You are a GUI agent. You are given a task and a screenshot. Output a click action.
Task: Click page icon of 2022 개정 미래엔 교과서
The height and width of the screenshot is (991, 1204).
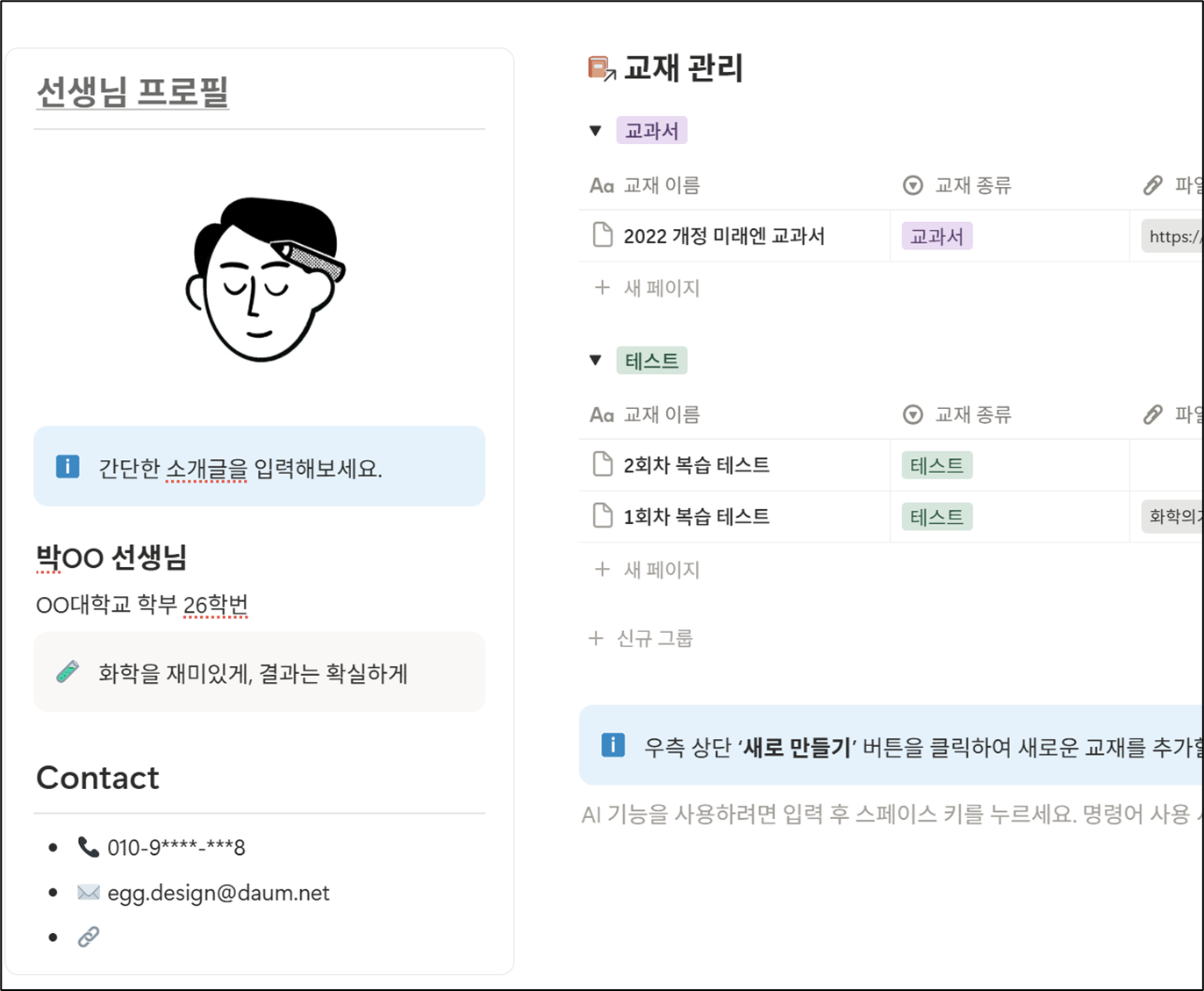(603, 235)
